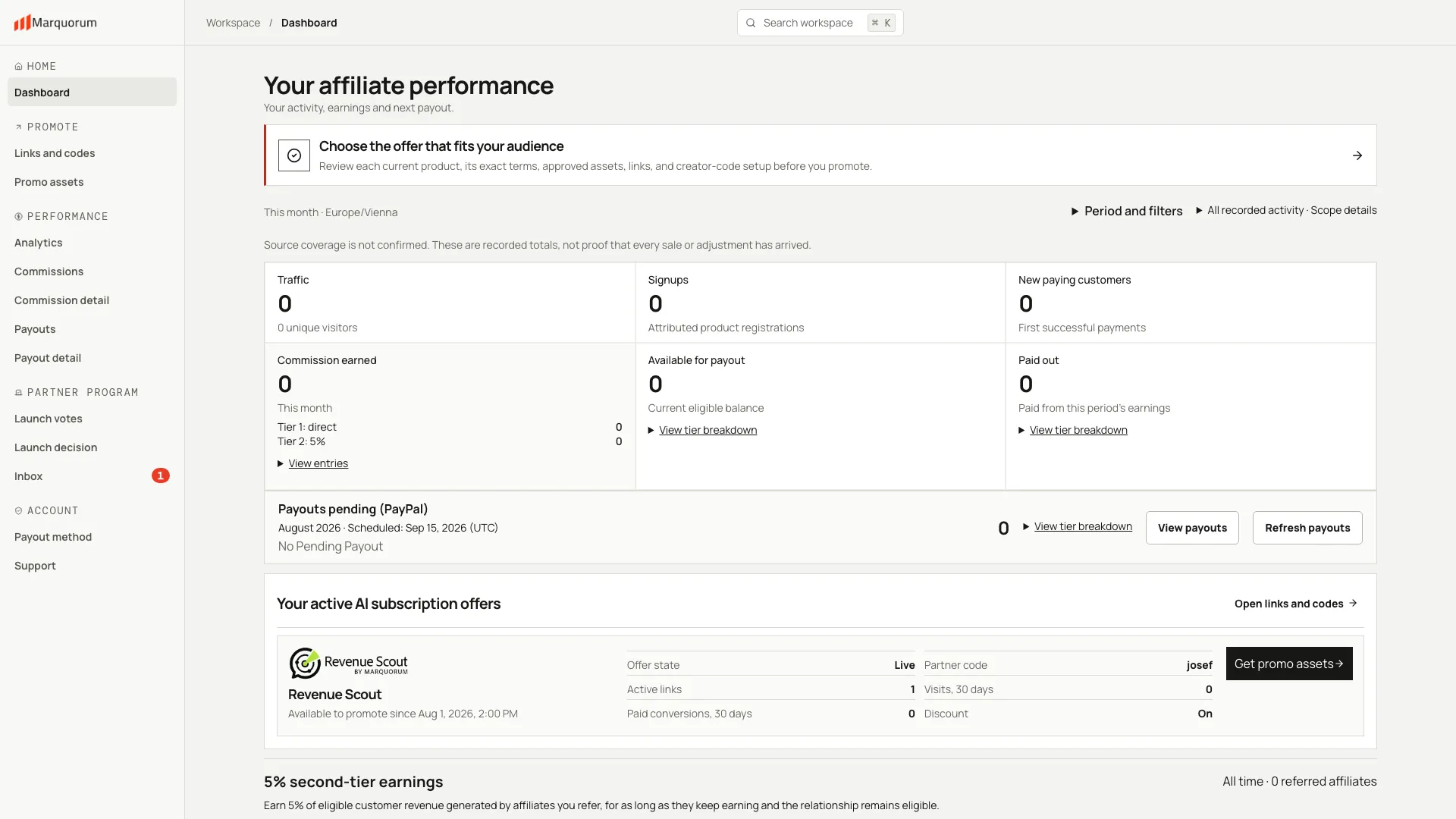The image size is (1456, 819).
Task: Click Refresh payouts button
Action: [1307, 528]
